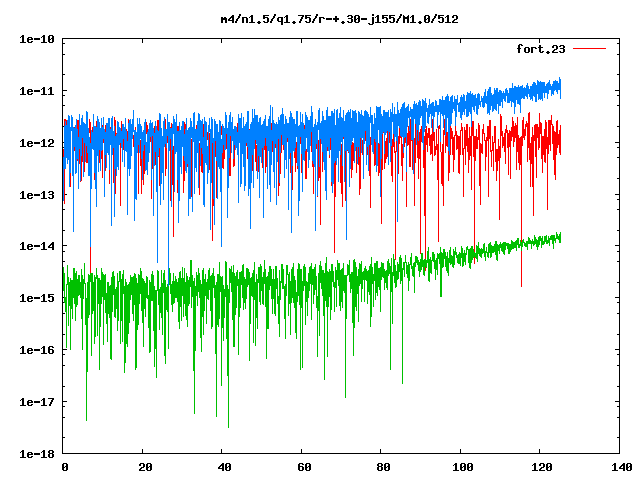
Task: Click the plot title m4/n1.5/q1.75/r-+.30-j155/M1.0/512
Action: 340,19
